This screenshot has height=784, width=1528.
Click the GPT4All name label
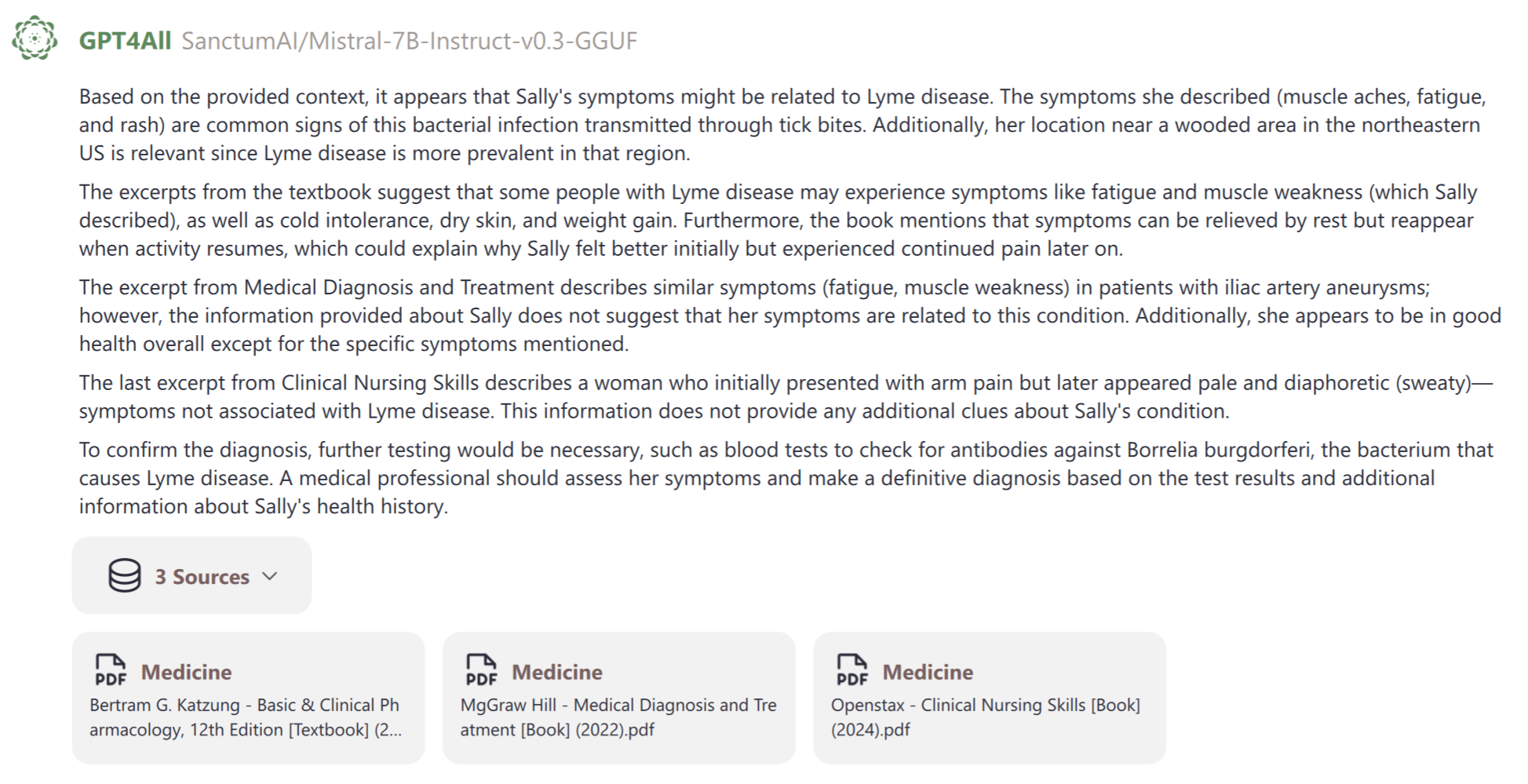[125, 41]
